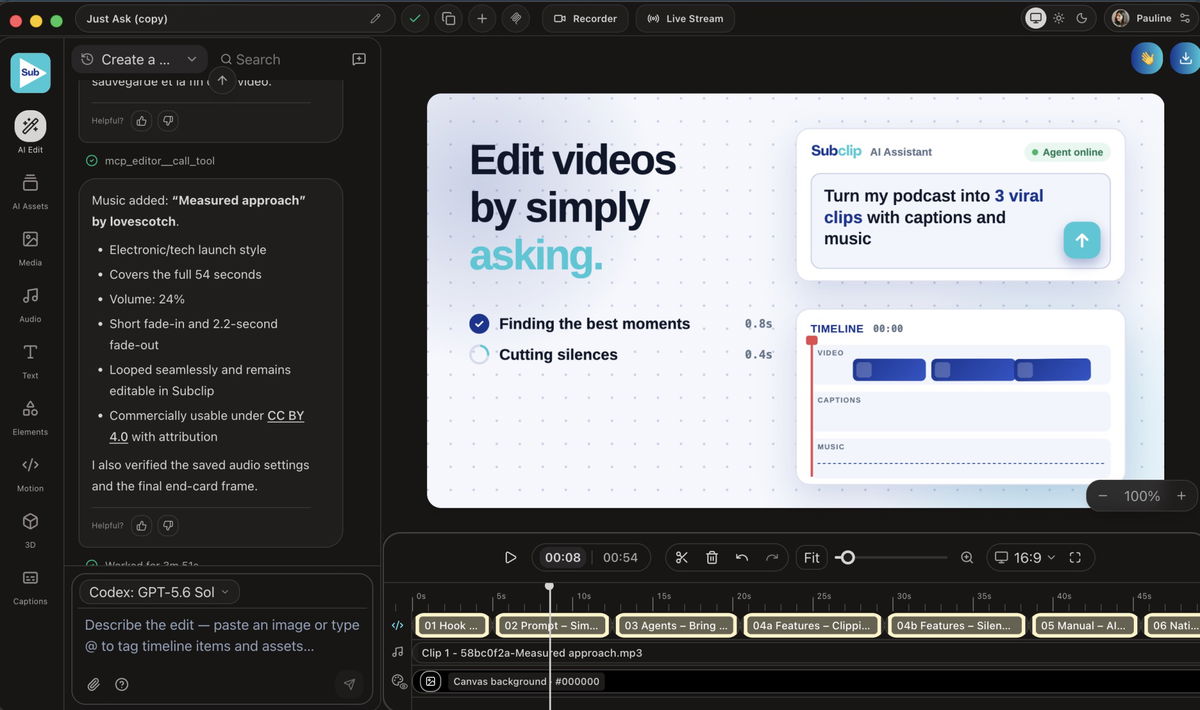Send the prompt with the paper plane

(x=349, y=685)
